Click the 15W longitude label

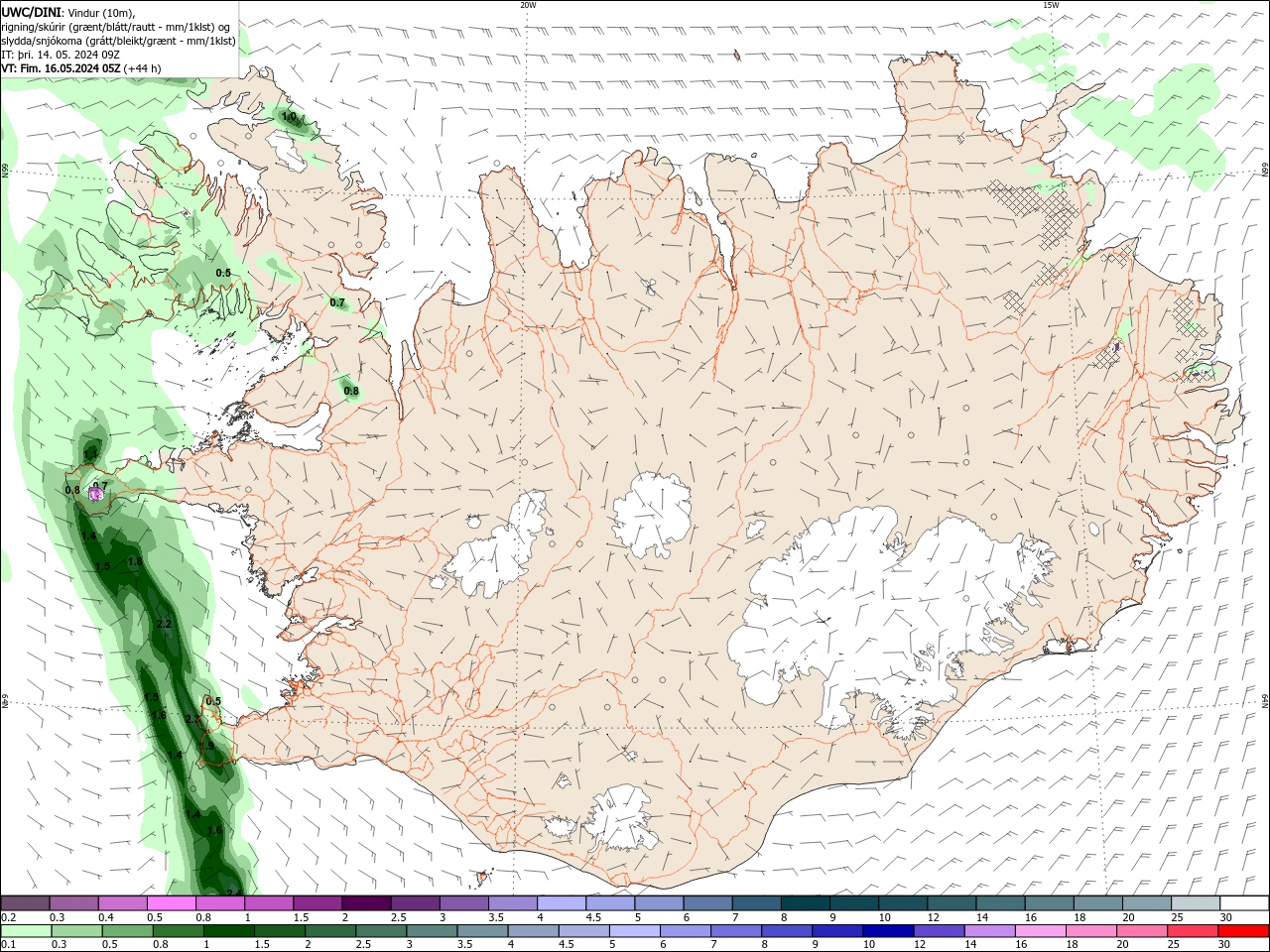click(x=1051, y=5)
